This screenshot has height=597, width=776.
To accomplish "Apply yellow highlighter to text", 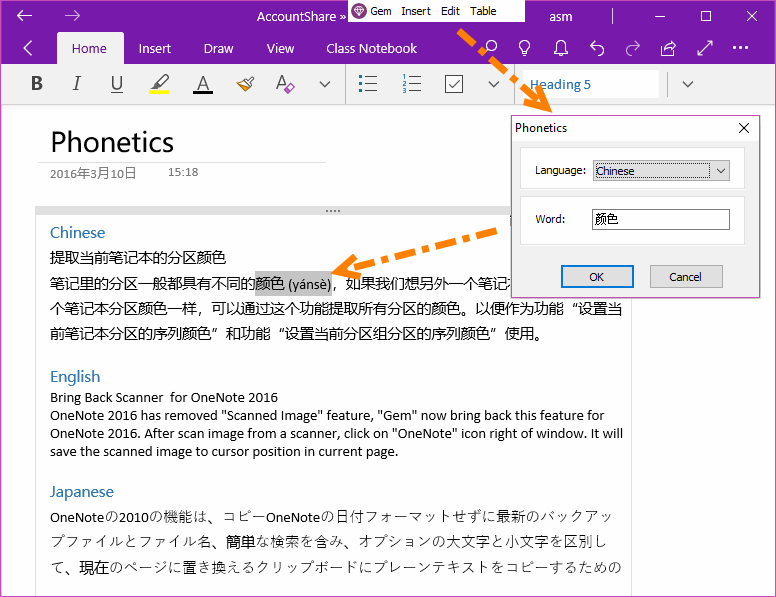I will pos(159,84).
